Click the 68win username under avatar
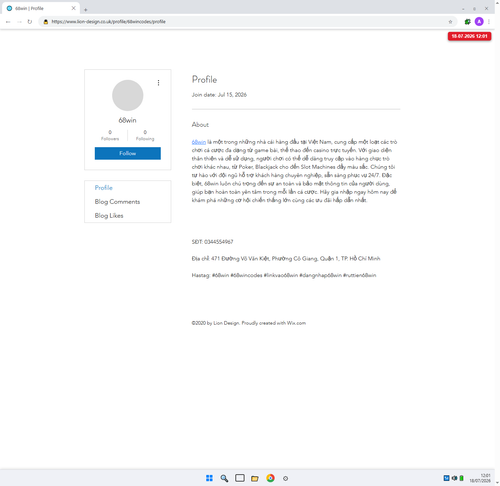The height and width of the screenshot is (486, 500). click(x=127, y=120)
